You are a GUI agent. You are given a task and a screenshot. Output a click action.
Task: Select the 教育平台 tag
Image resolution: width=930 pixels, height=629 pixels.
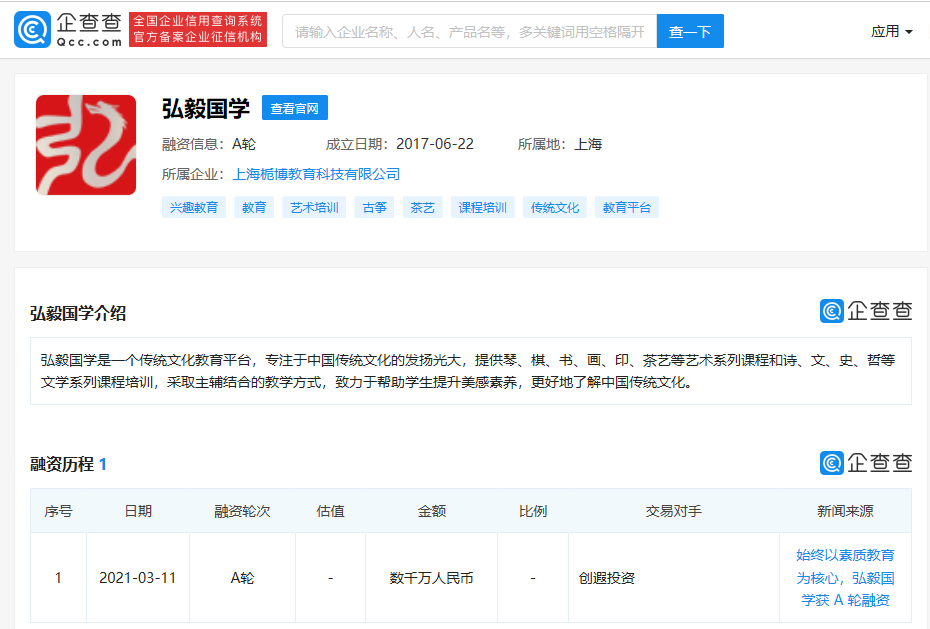[627, 207]
